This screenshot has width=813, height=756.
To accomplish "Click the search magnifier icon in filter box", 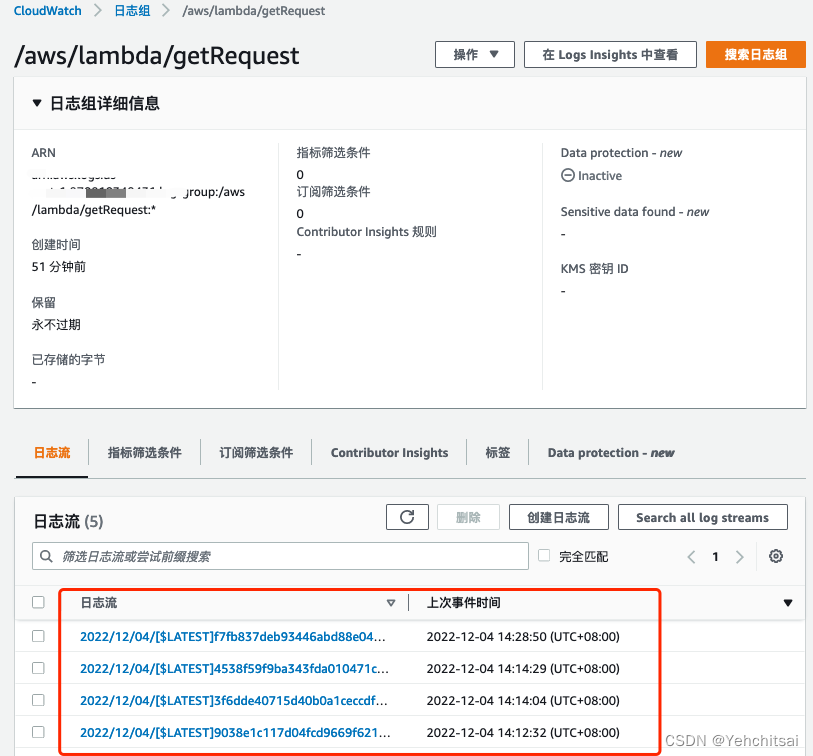I will [x=46, y=556].
